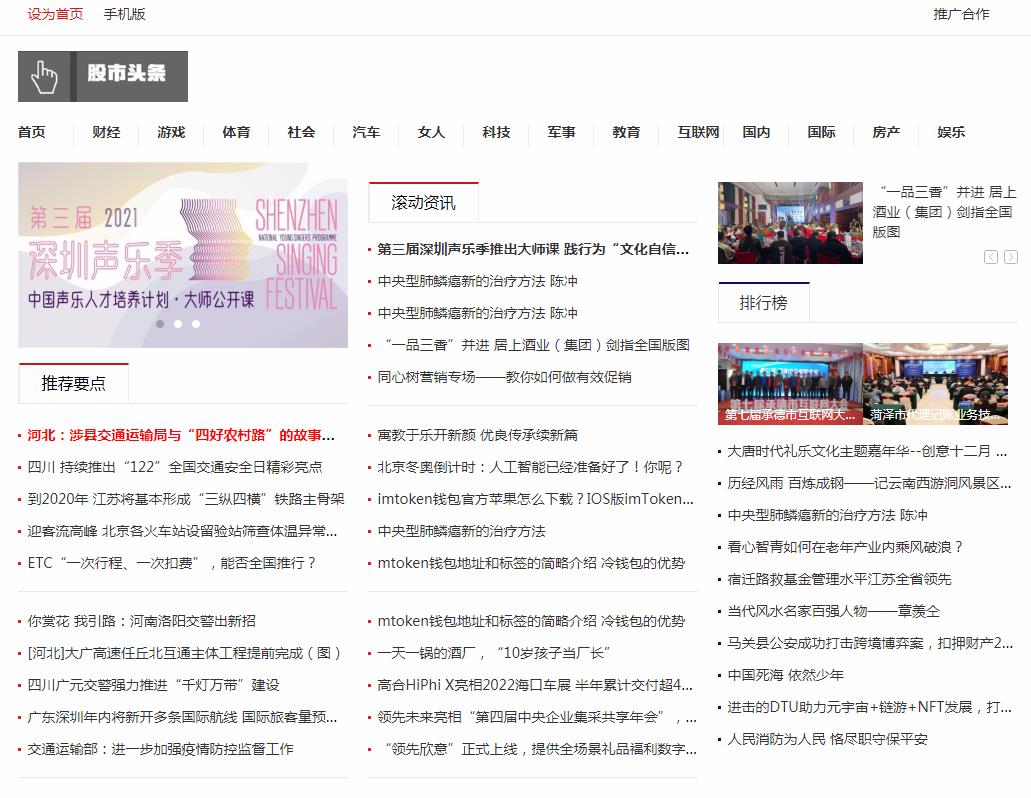This screenshot has height=798, width=1031.
Task: Open 到2020年 江苏将基本形成 article
Action: coord(186,499)
